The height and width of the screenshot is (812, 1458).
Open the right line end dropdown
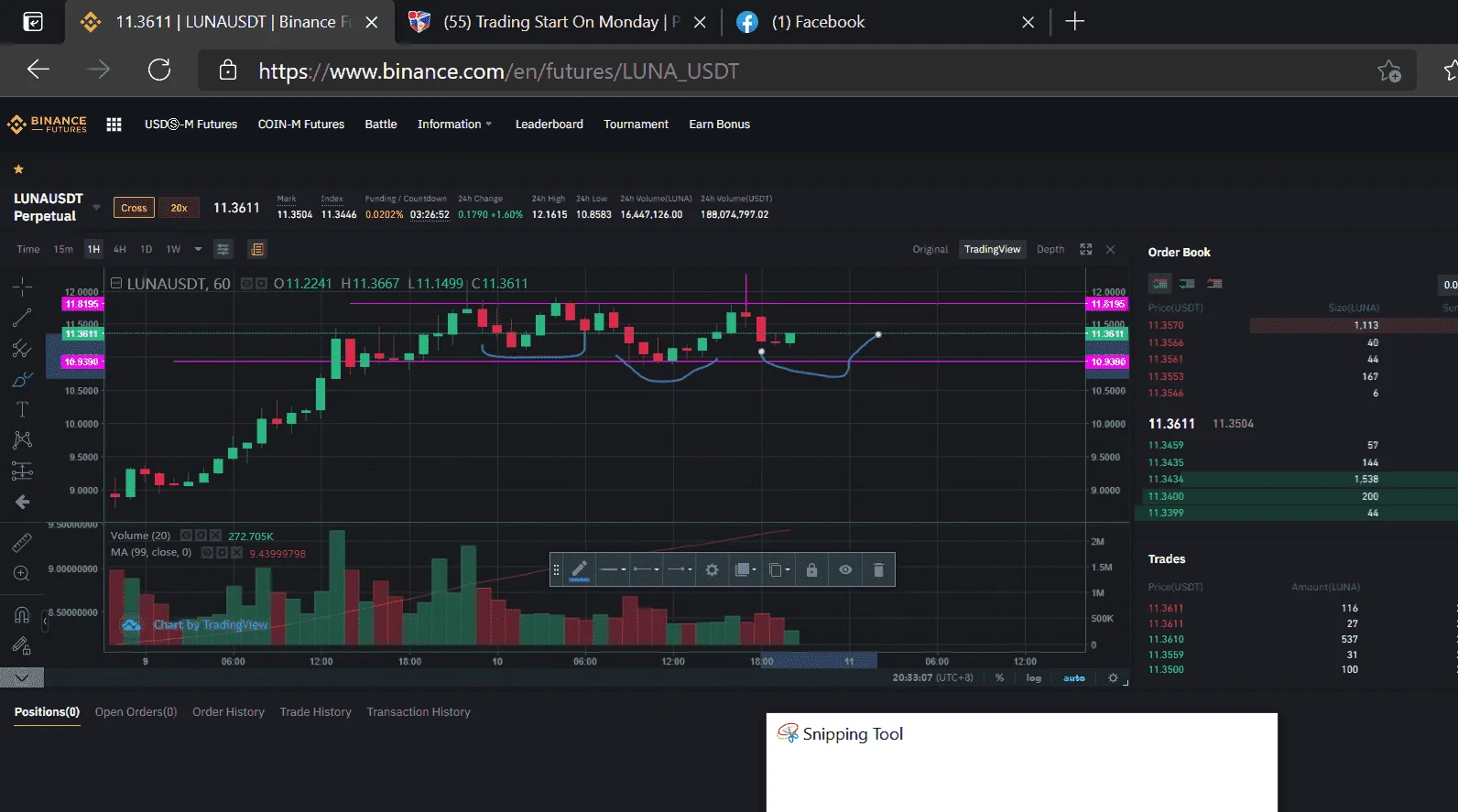pyautogui.click(x=680, y=570)
